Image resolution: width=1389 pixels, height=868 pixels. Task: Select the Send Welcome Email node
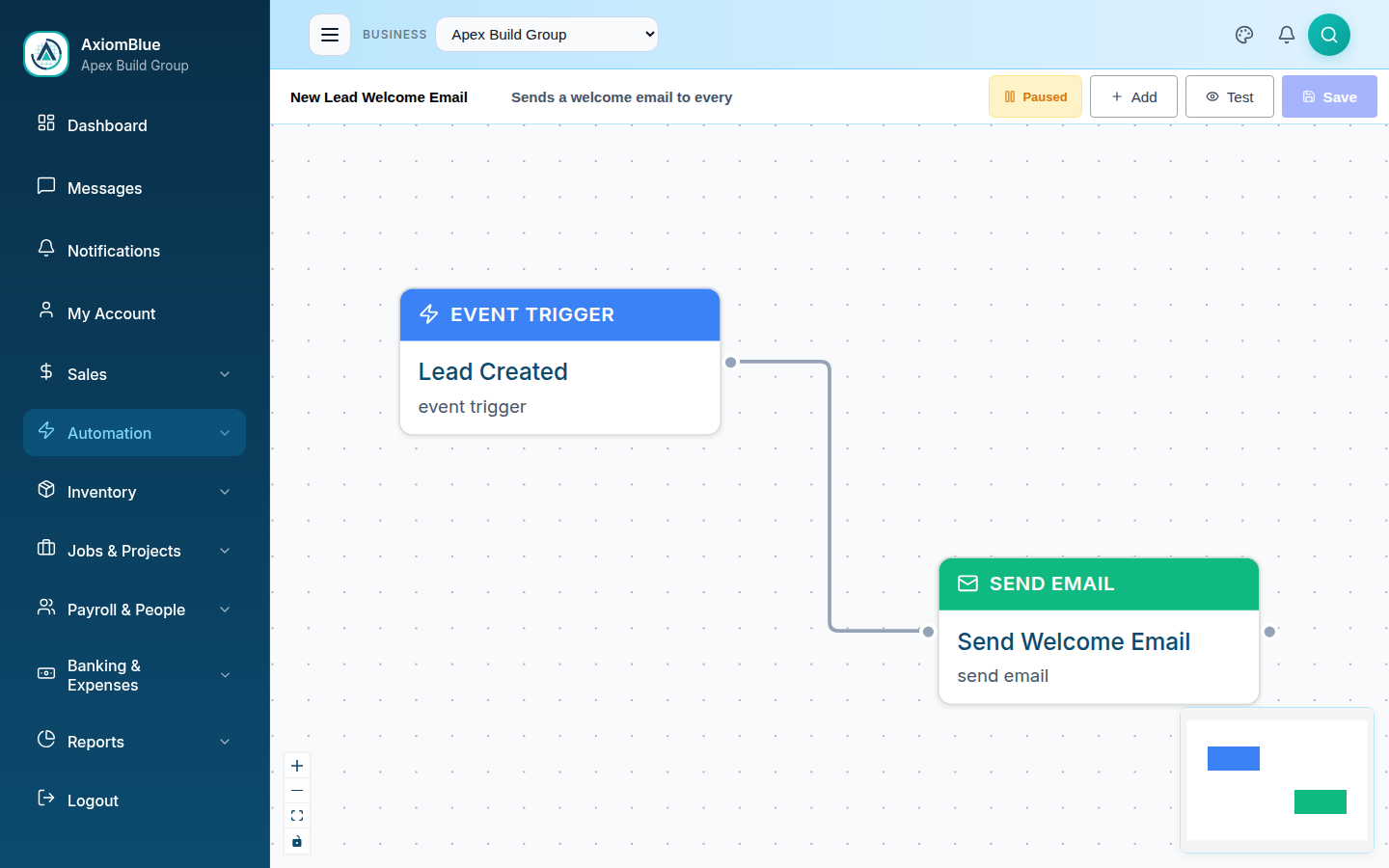1099,631
